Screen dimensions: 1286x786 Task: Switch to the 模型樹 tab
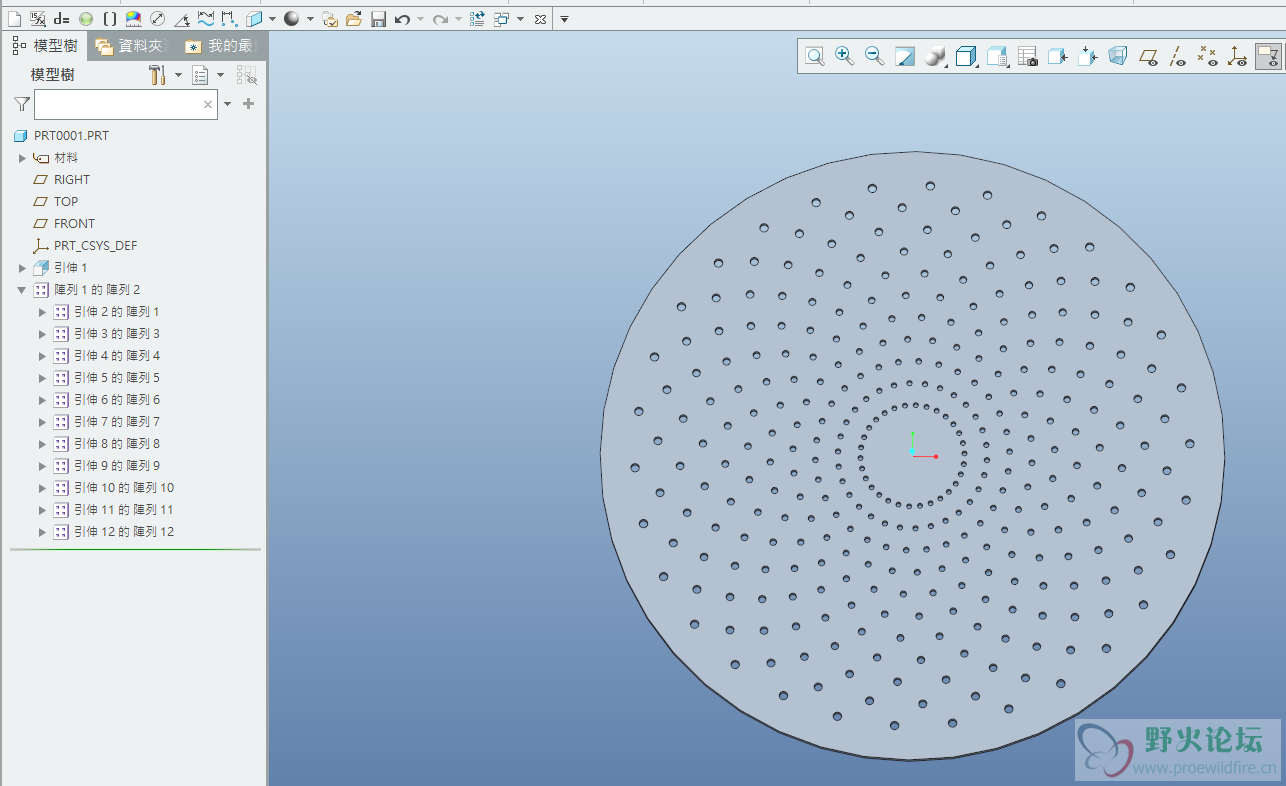pyautogui.click(x=45, y=45)
